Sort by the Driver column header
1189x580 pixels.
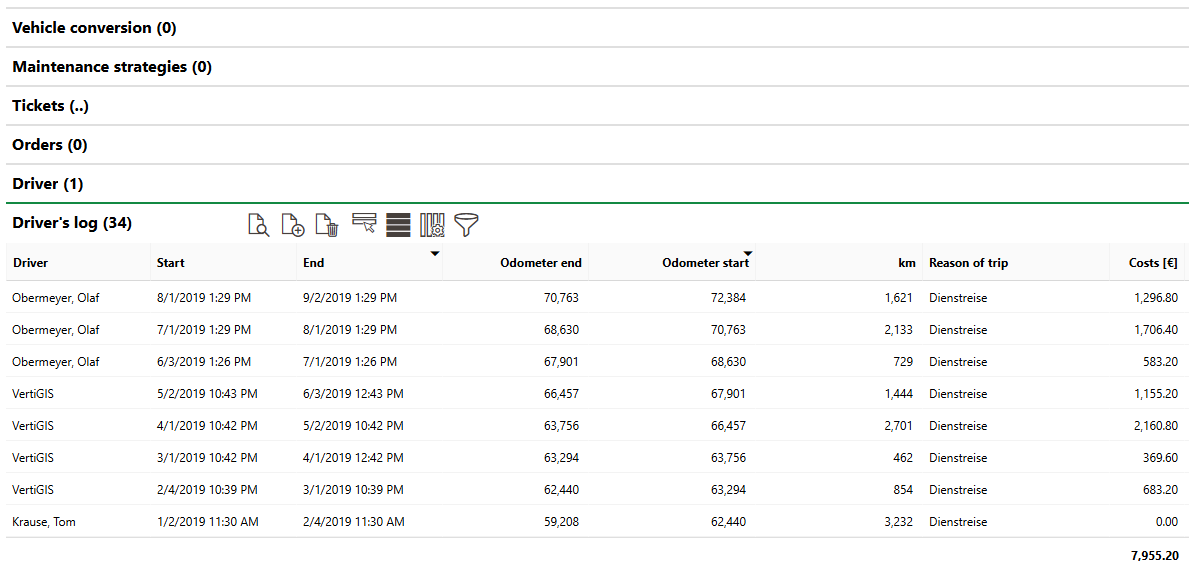[30, 263]
